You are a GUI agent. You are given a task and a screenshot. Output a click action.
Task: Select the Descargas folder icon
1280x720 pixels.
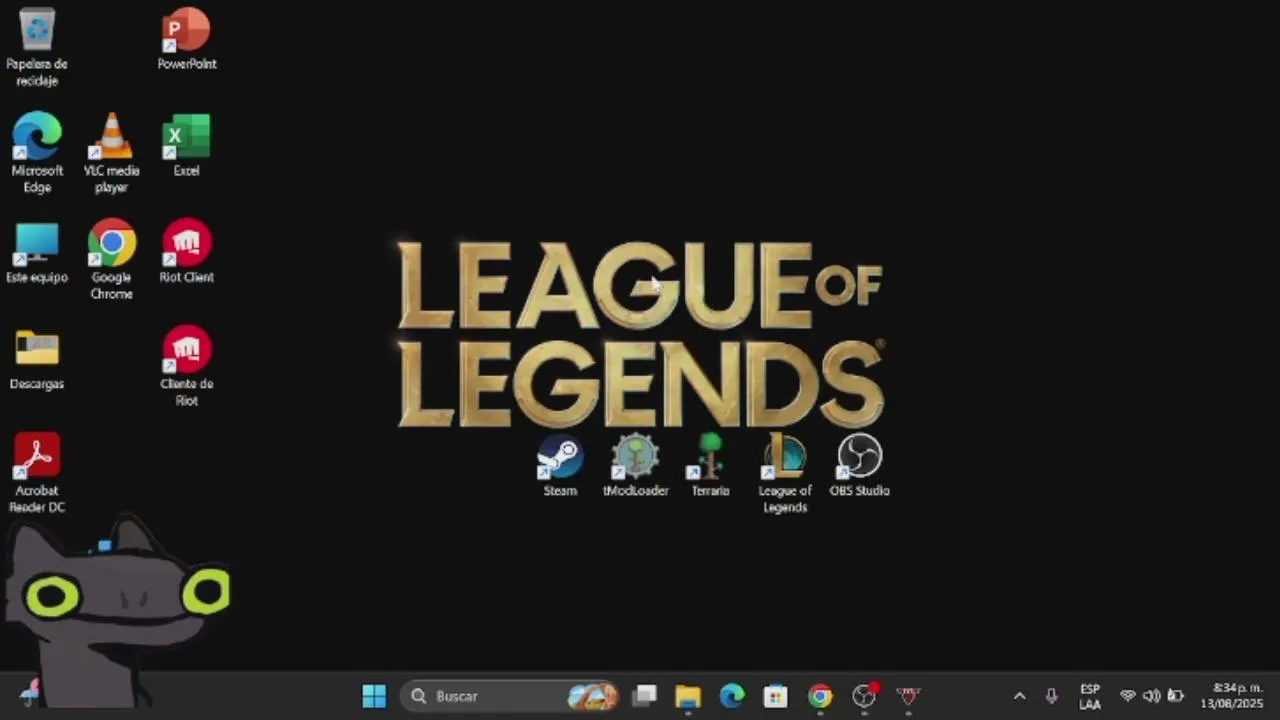[37, 360]
